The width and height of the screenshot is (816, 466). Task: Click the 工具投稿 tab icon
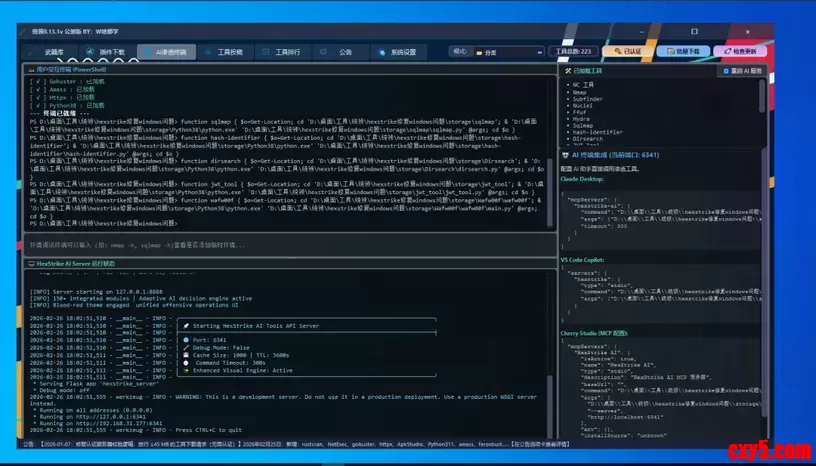coord(208,51)
